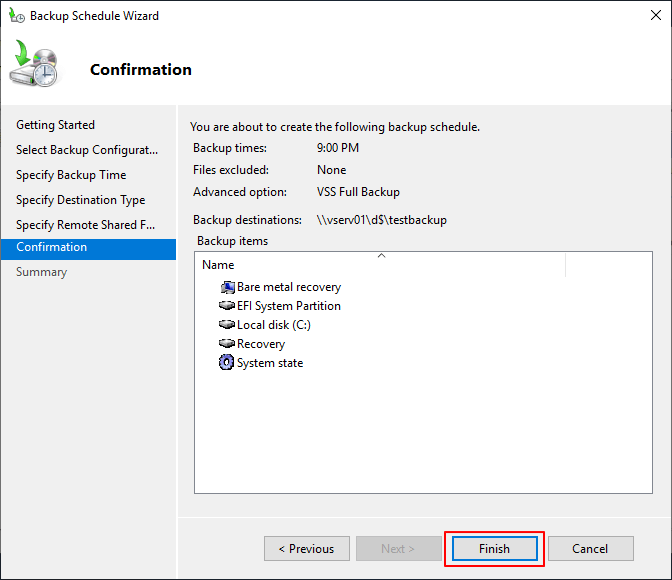Screen dimensions: 672x580
Task: Close the Backup Schedule Wizard window
Action: click(656, 15)
